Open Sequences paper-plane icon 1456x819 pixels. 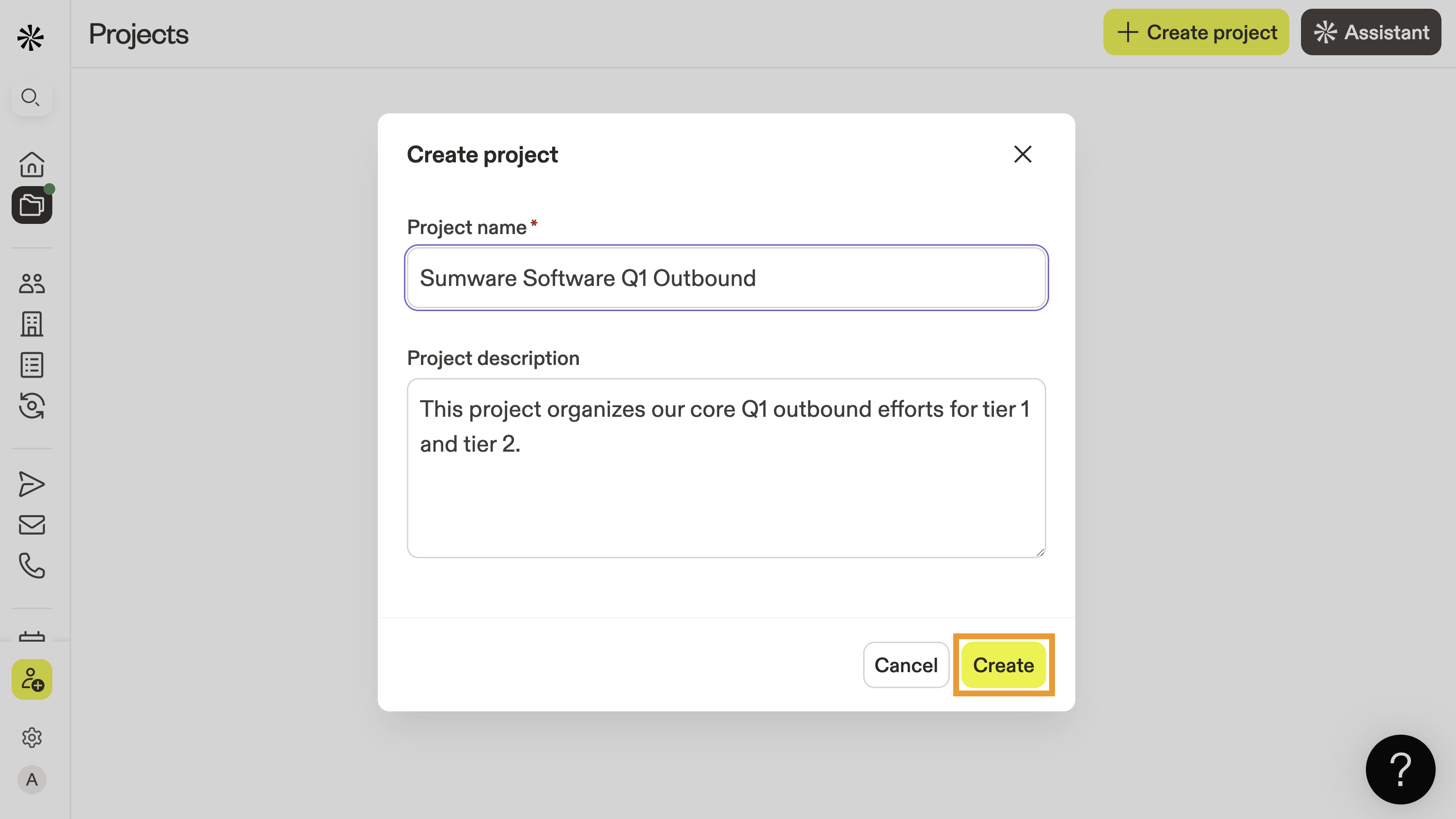point(31,484)
